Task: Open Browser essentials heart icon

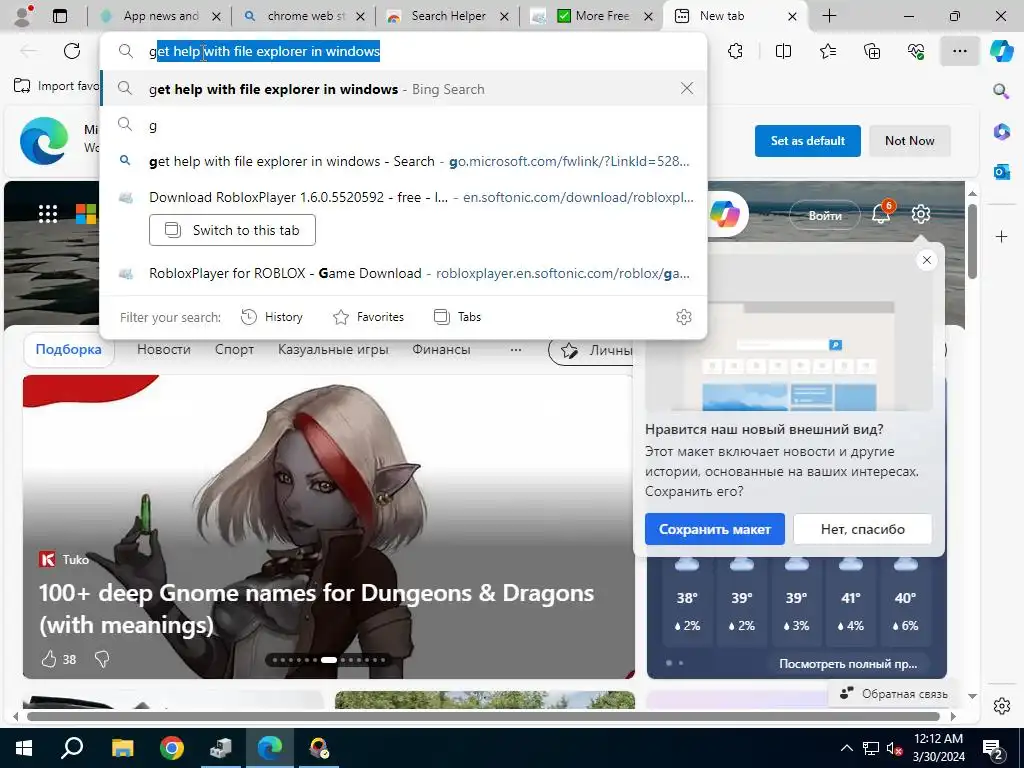Action: [x=916, y=51]
